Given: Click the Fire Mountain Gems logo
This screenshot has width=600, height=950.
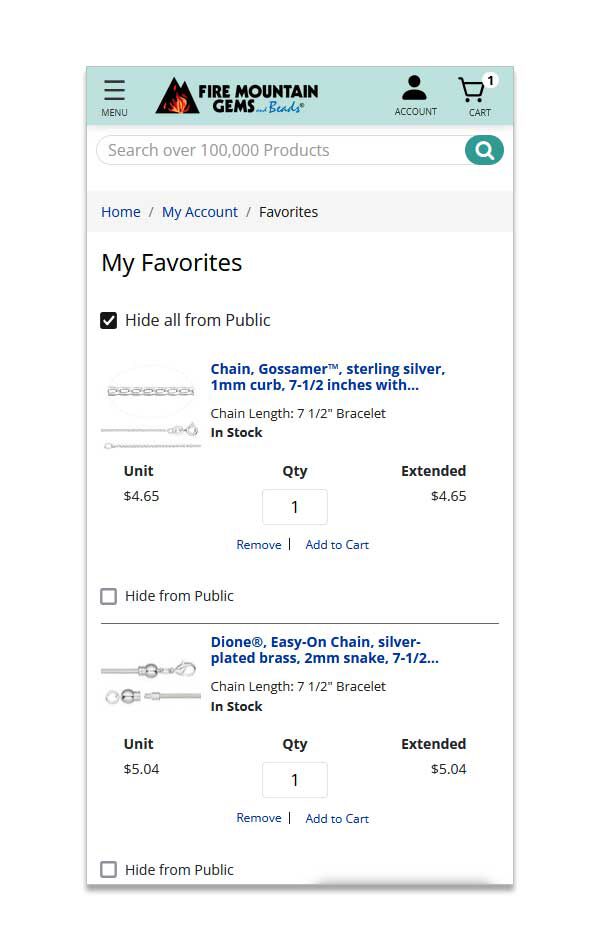Looking at the screenshot, I should click(x=237, y=96).
